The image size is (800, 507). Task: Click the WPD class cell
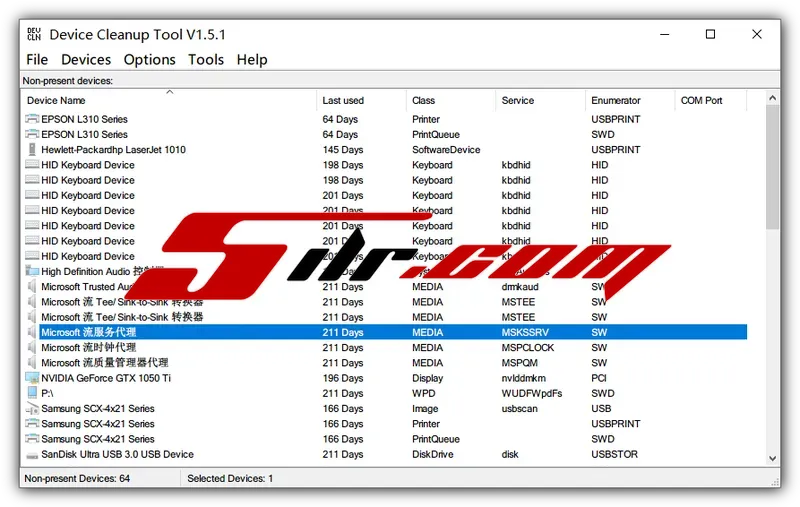pyautogui.click(x=423, y=393)
